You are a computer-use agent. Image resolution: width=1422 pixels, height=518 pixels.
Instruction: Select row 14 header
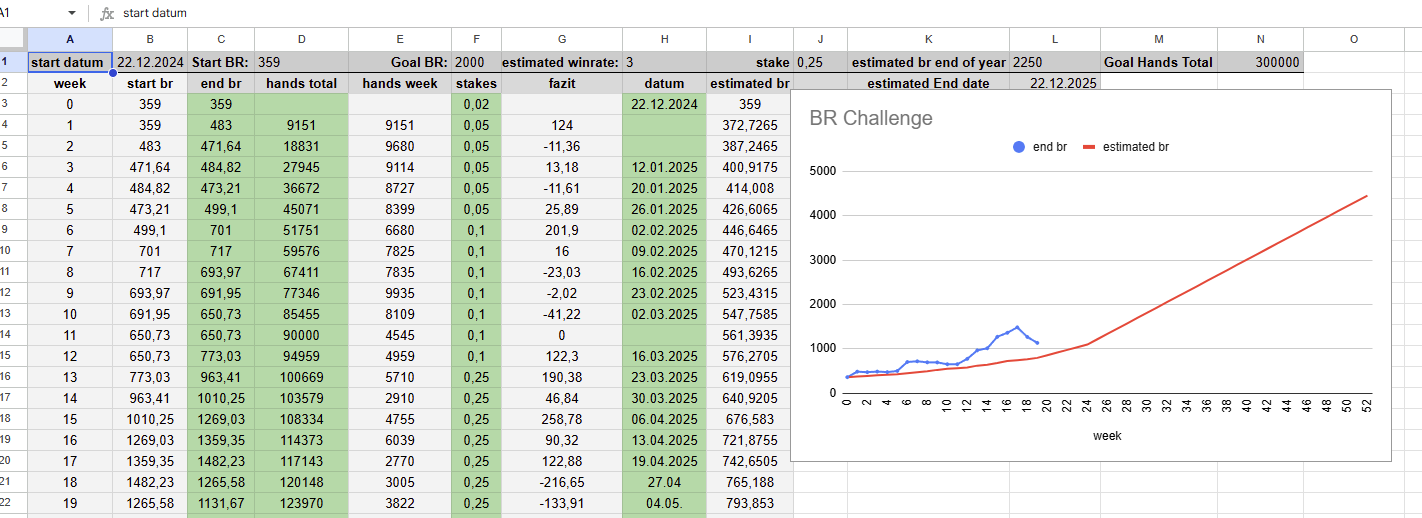[13, 335]
